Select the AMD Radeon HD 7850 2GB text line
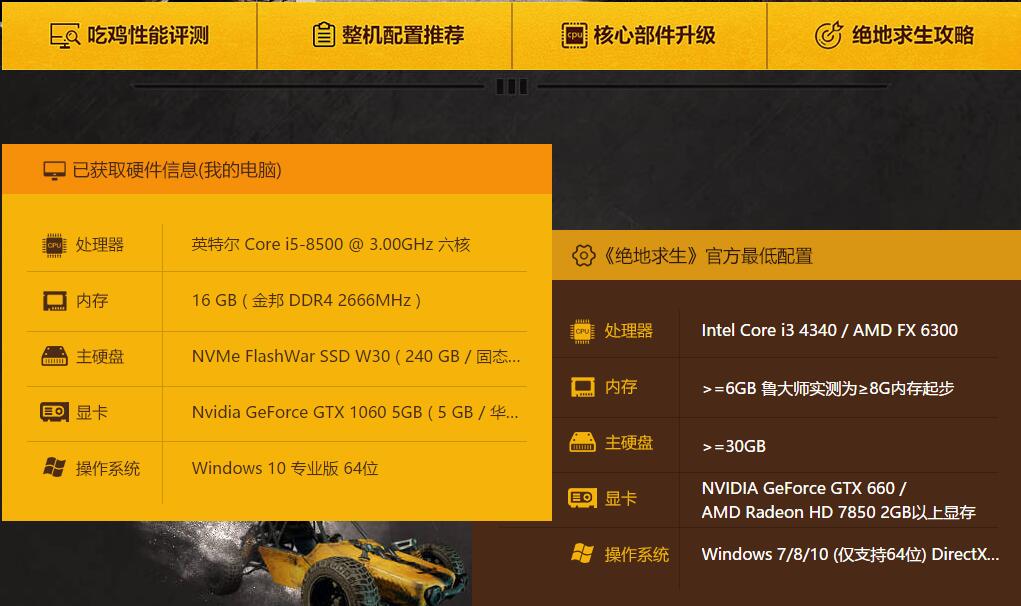The height and width of the screenshot is (606, 1021). (x=839, y=512)
